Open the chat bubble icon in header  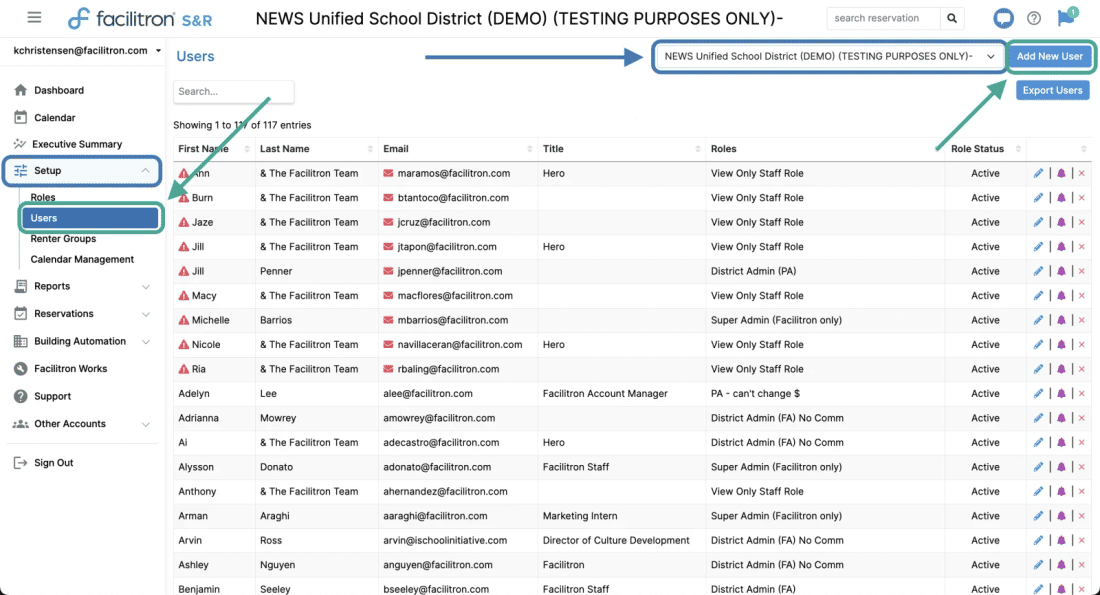1003,18
